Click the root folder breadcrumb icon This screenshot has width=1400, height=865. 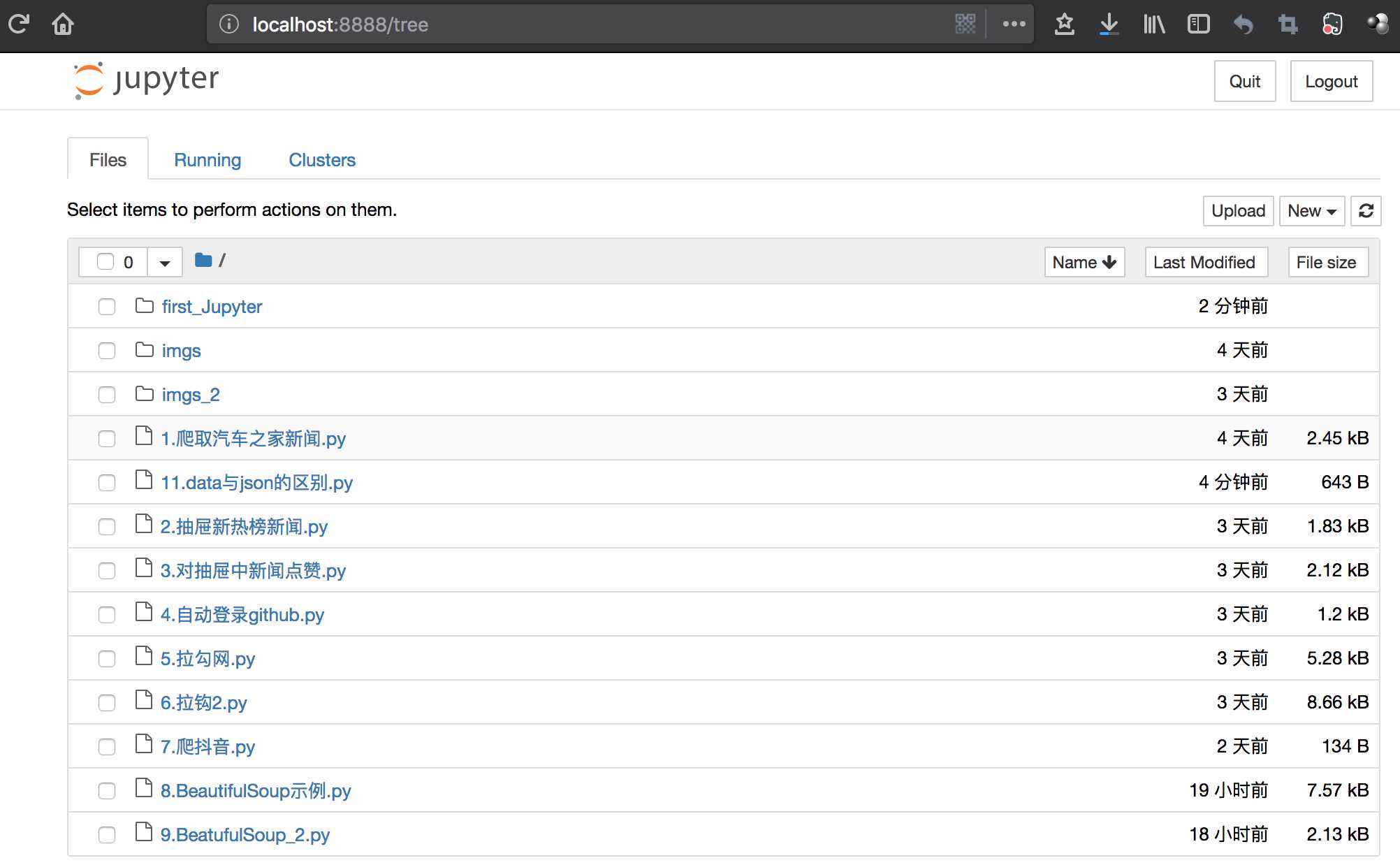203,261
